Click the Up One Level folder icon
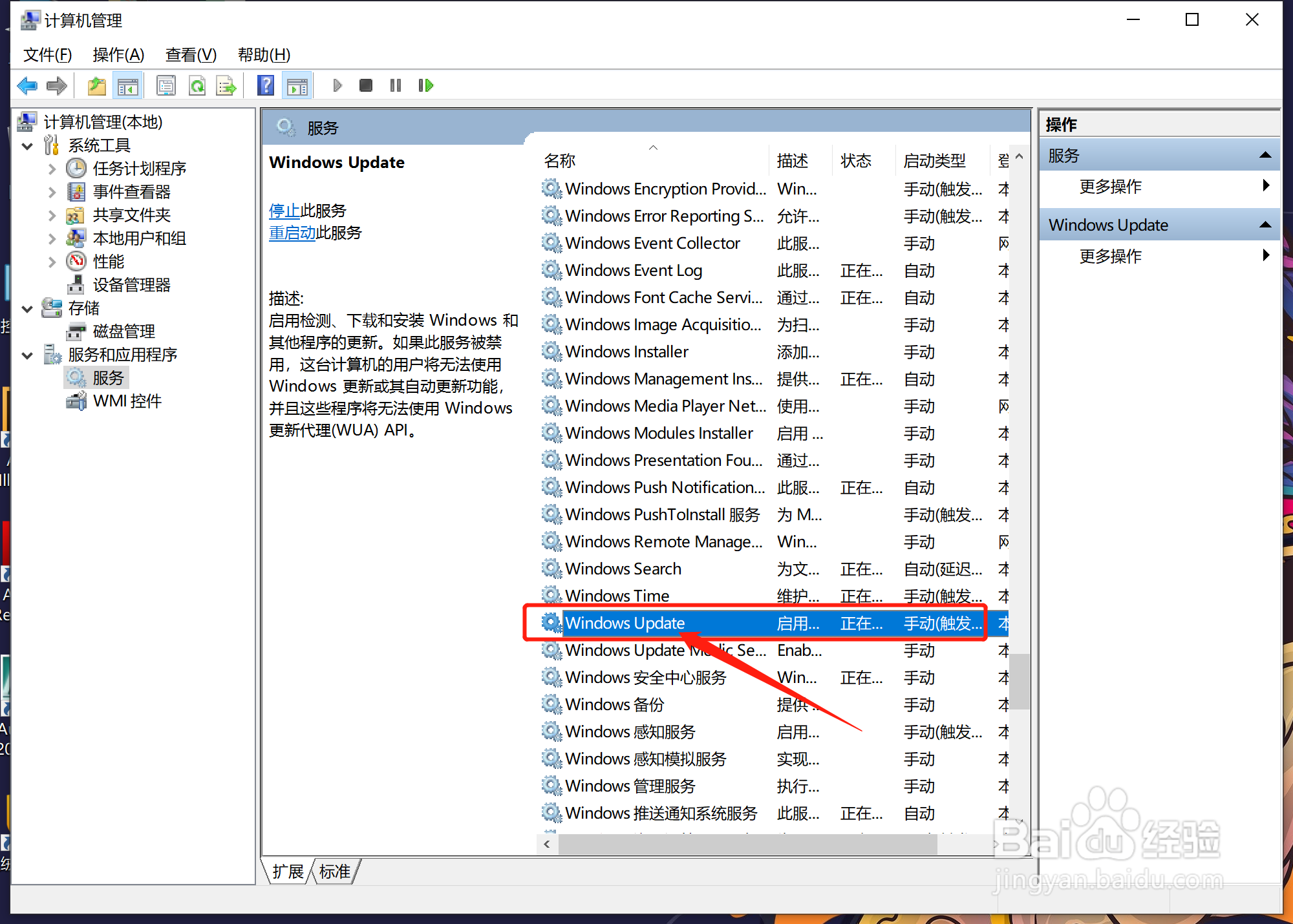 coord(96,85)
